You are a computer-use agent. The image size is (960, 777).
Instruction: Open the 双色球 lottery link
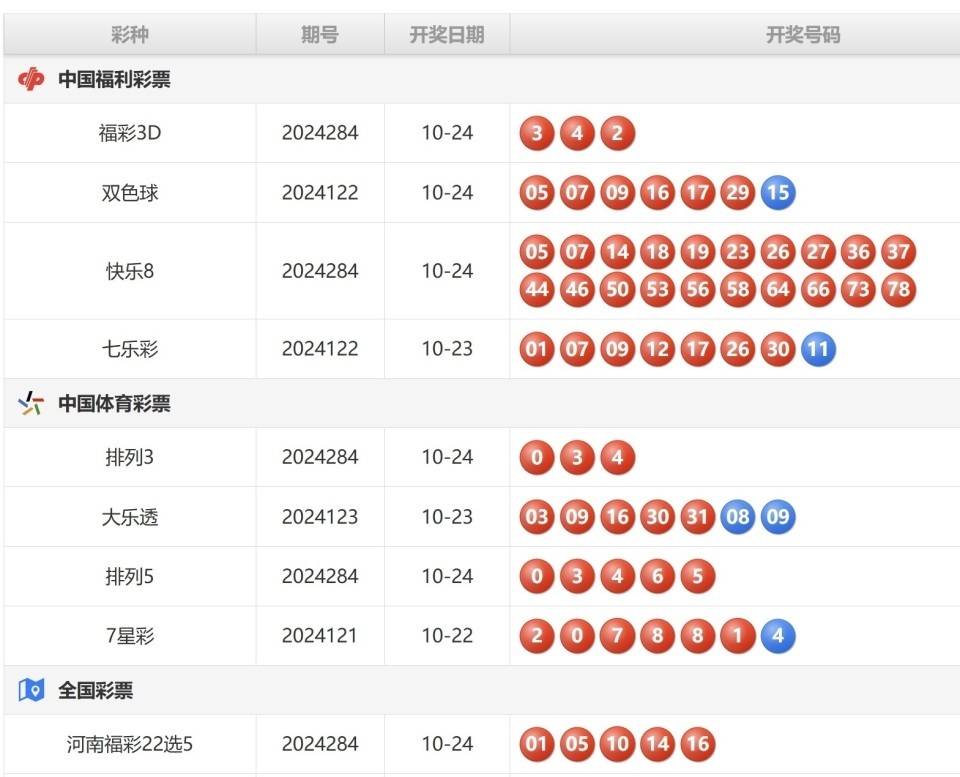tap(130, 193)
